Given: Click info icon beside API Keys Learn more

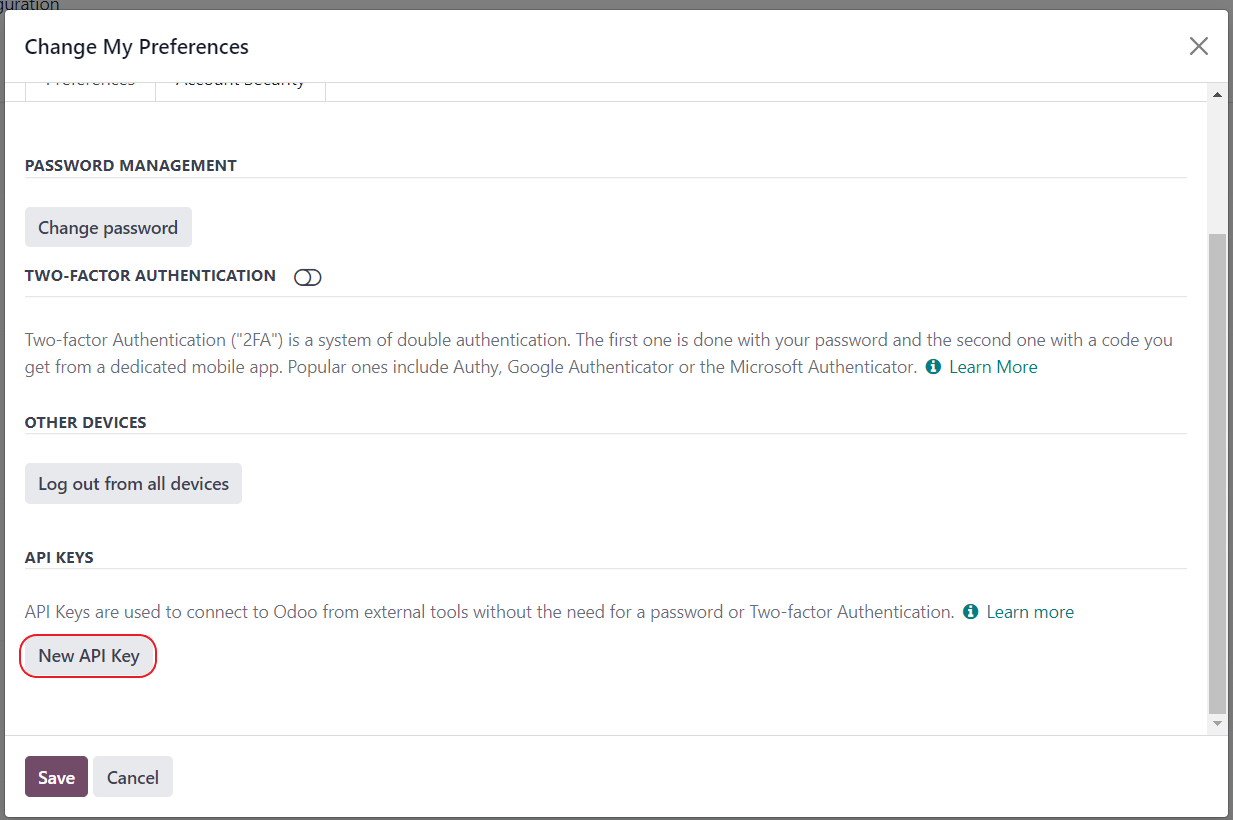Looking at the screenshot, I should [x=970, y=612].
